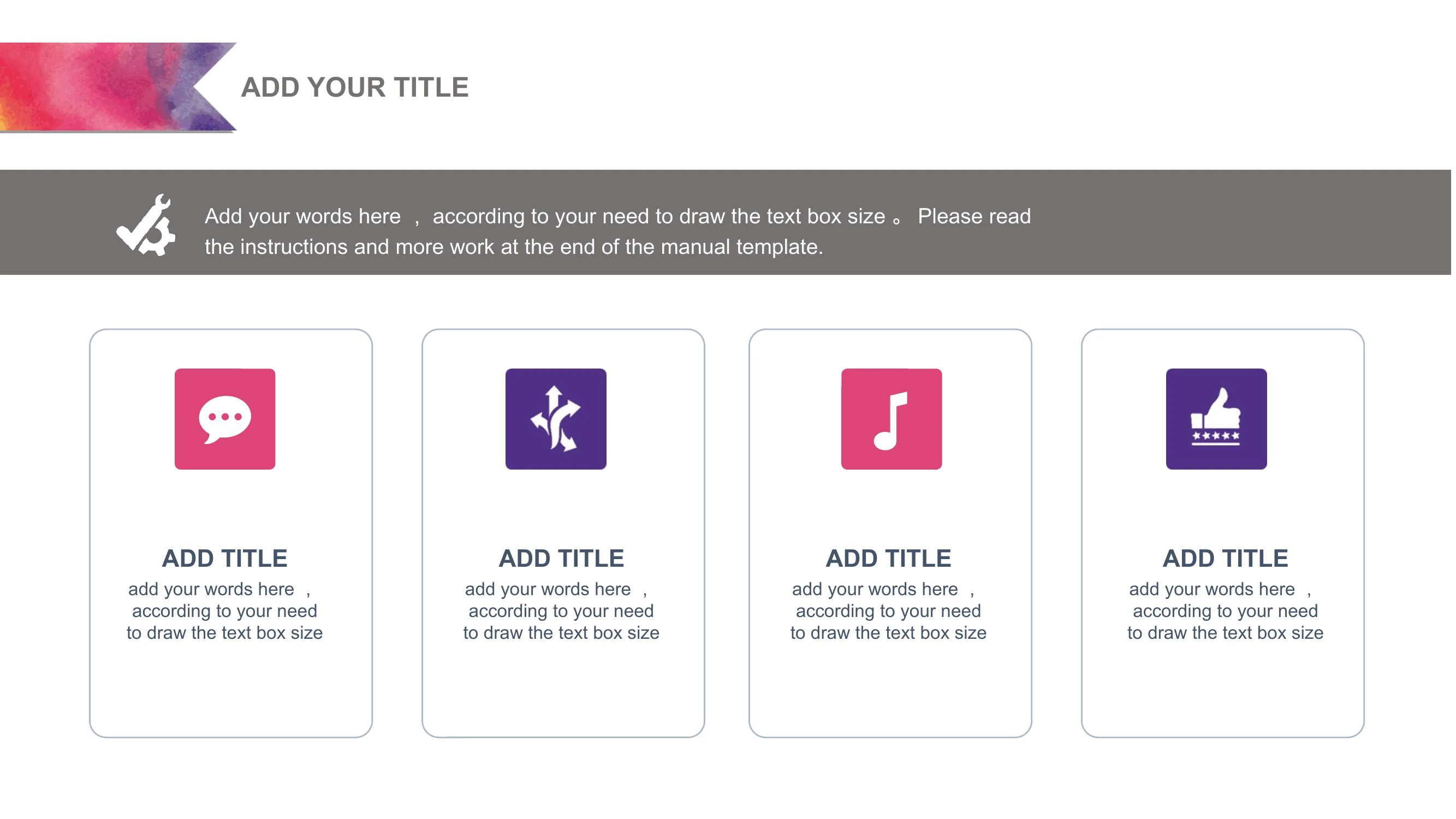Click ADD TITLE under the music note
Screen dimensions: 1456x819
coord(889,559)
